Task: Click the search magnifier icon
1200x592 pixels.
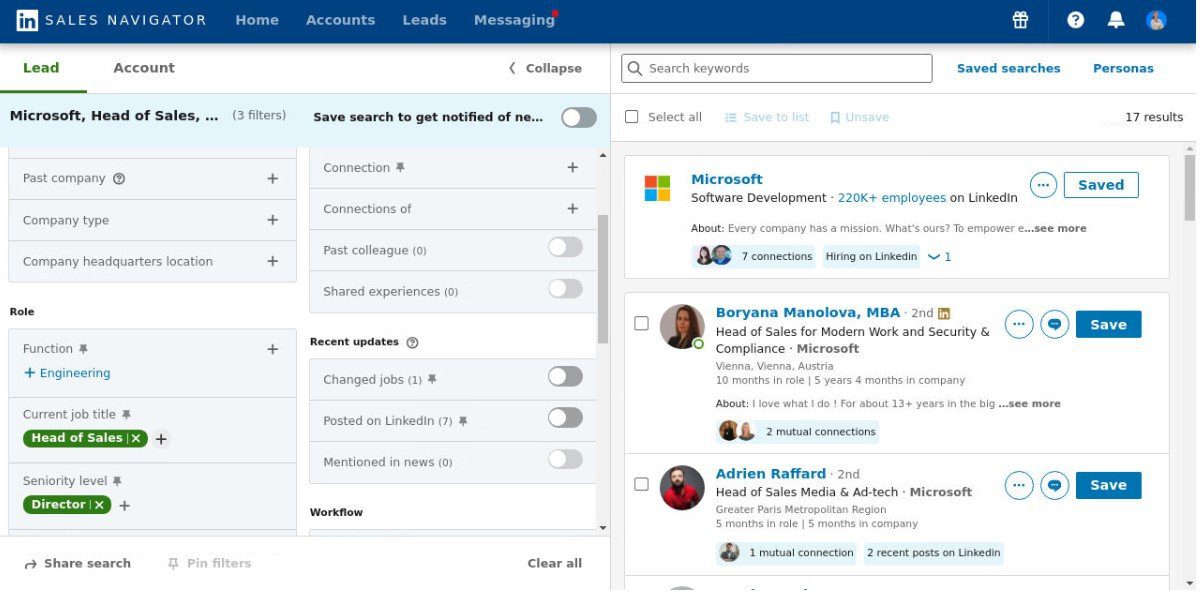Action: [x=634, y=68]
